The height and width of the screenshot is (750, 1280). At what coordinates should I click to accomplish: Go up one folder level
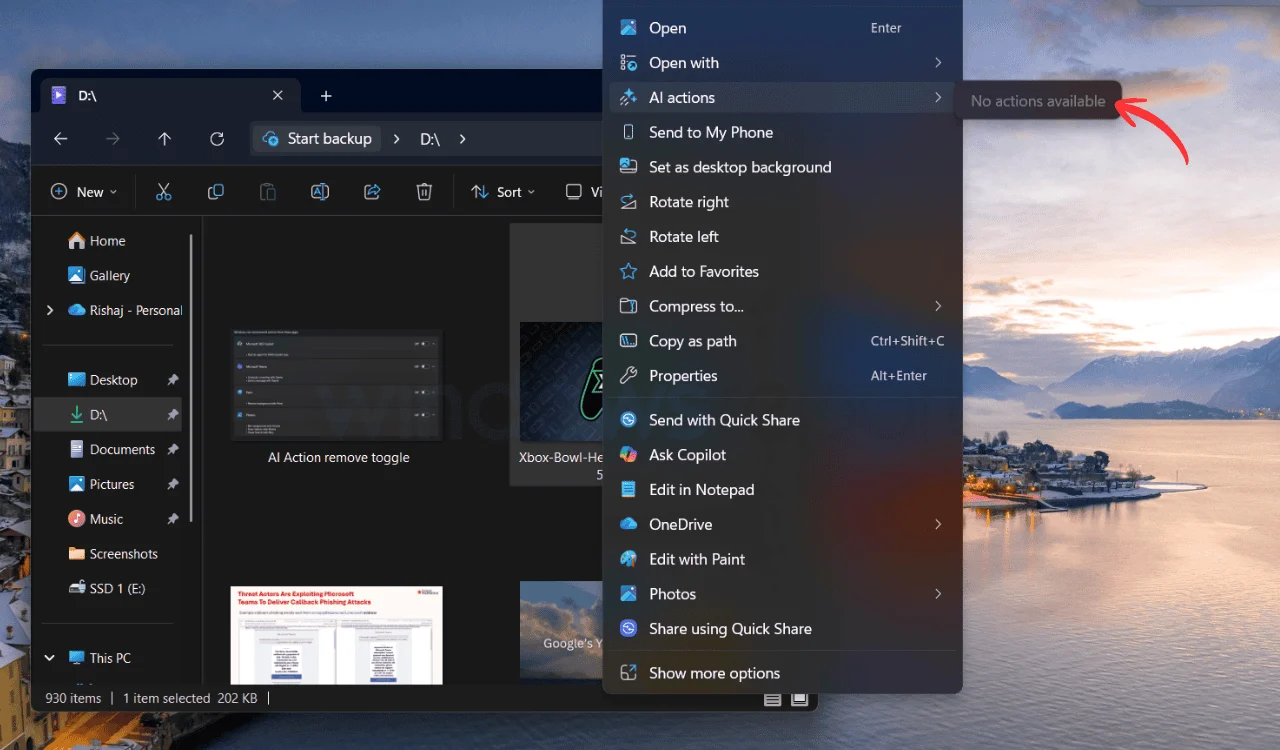point(165,139)
